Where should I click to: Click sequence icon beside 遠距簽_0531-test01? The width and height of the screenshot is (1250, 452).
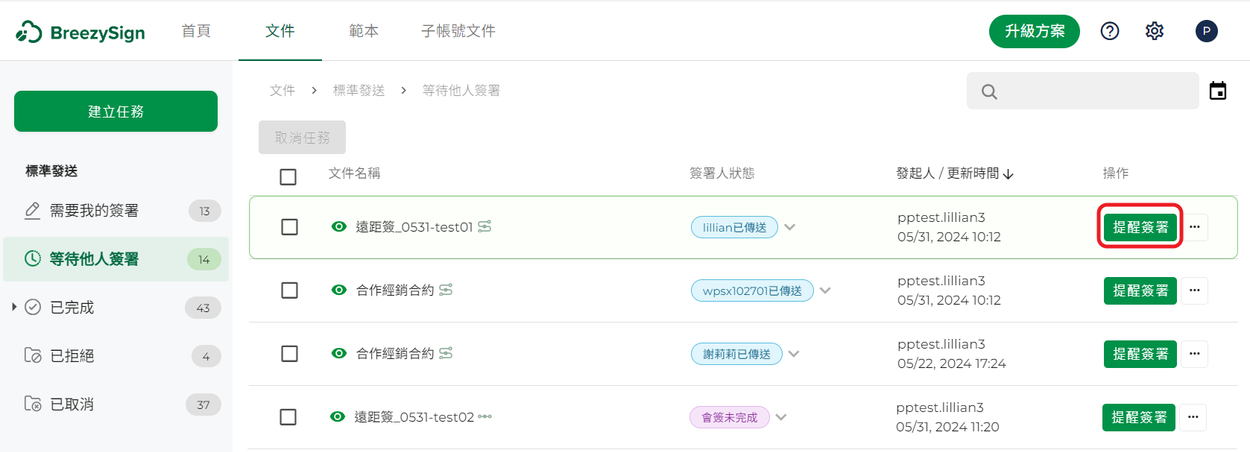(485, 227)
